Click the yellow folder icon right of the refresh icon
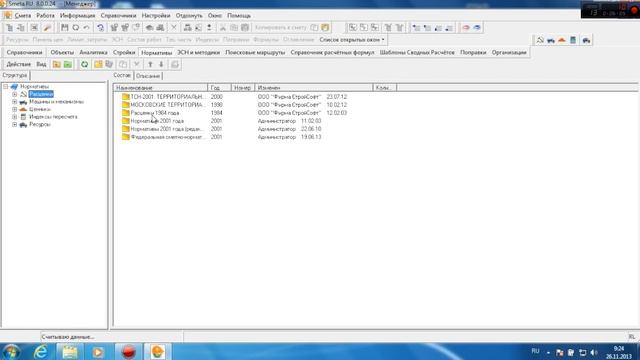The width and height of the screenshot is (640, 360). point(98,64)
